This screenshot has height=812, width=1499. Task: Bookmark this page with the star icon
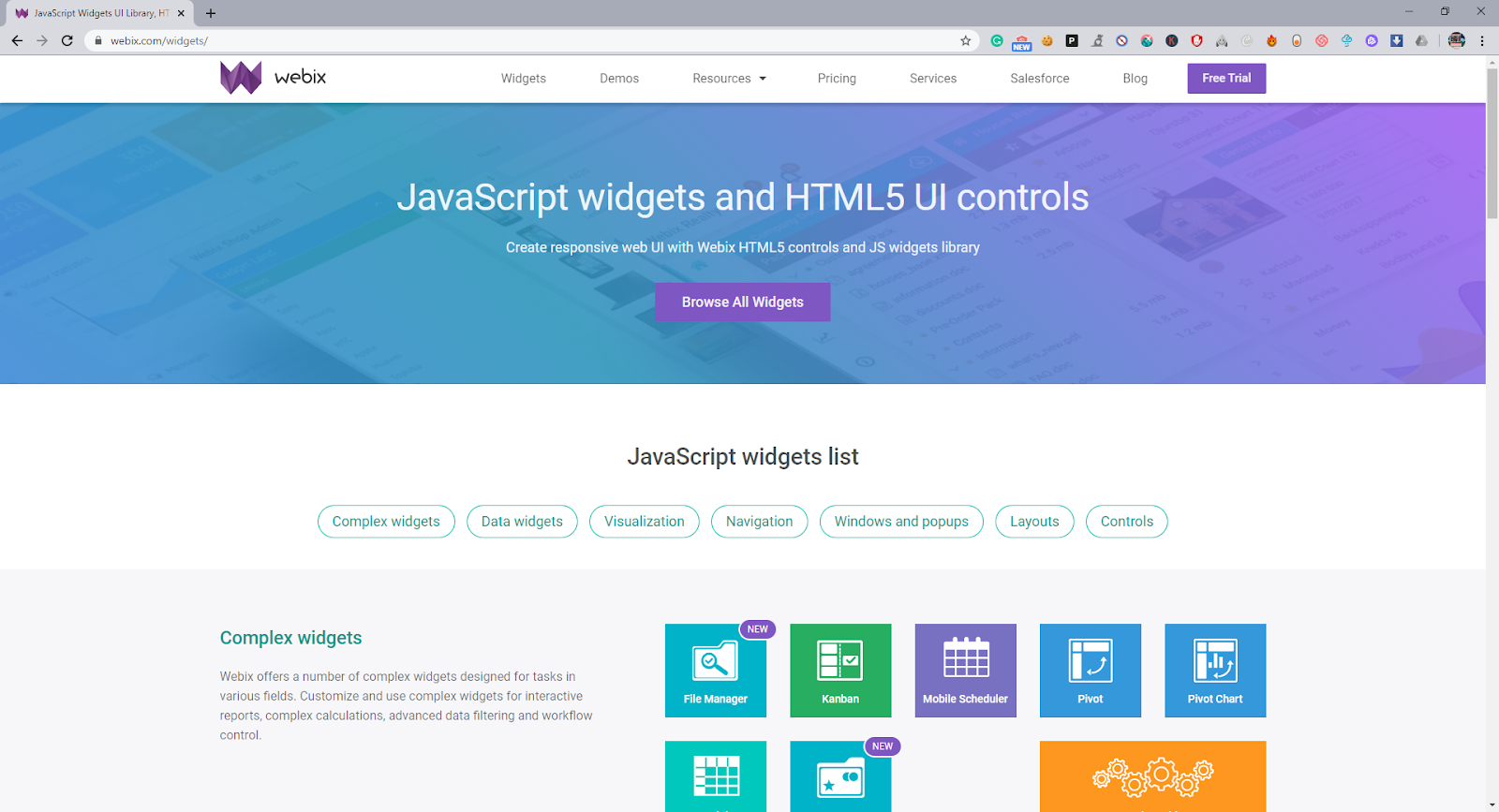966,40
